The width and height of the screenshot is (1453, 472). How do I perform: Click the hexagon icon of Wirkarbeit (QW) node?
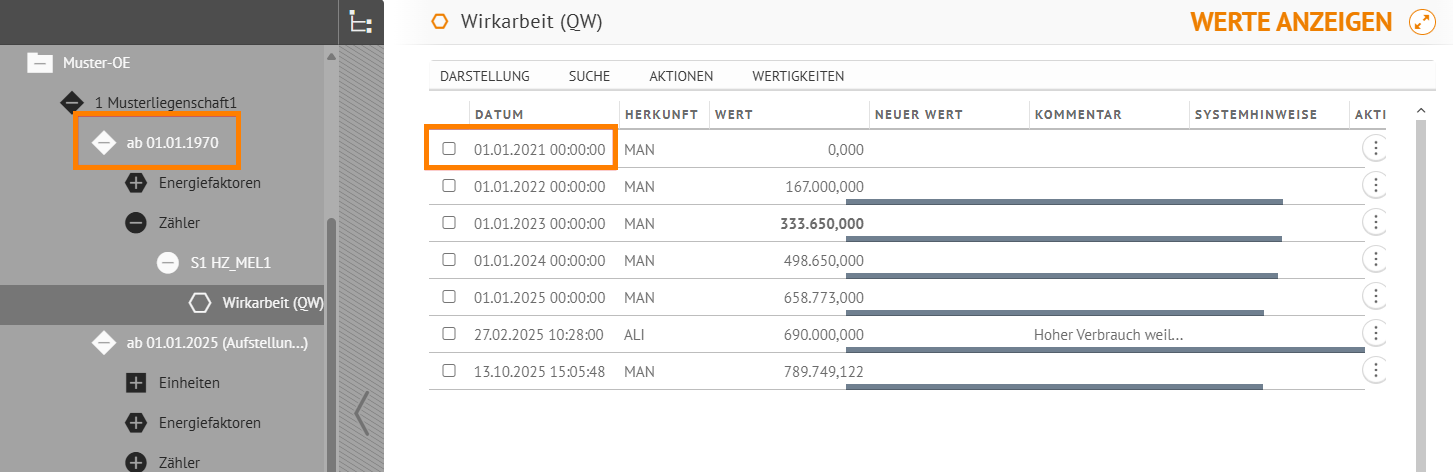point(200,302)
